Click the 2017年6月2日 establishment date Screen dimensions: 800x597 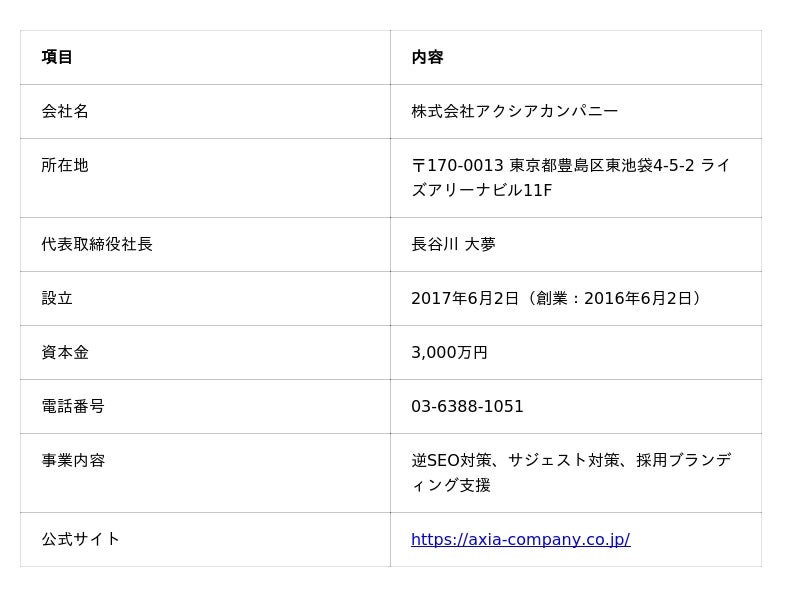(465, 298)
